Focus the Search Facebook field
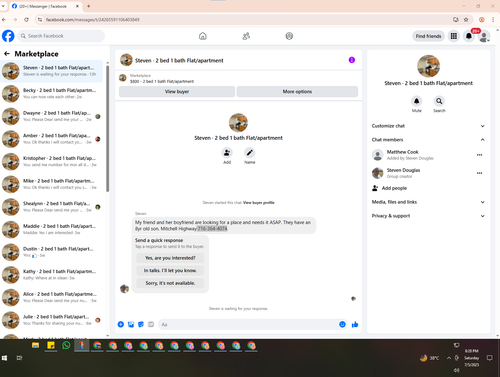 click(x=61, y=36)
